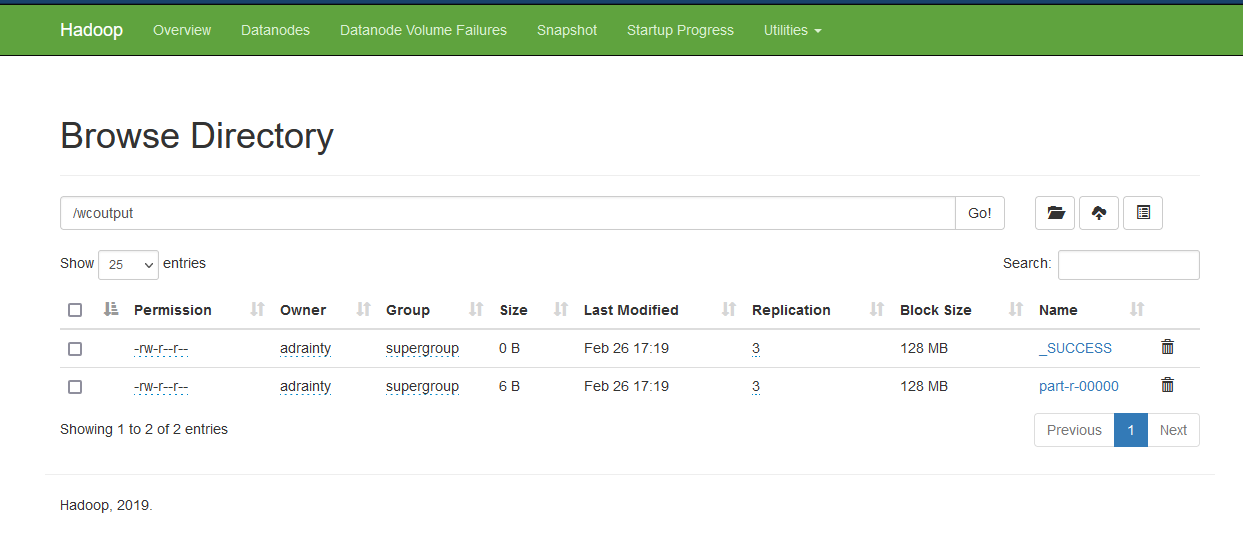Click the Permission column header
1243x539 pixels.
point(173,310)
